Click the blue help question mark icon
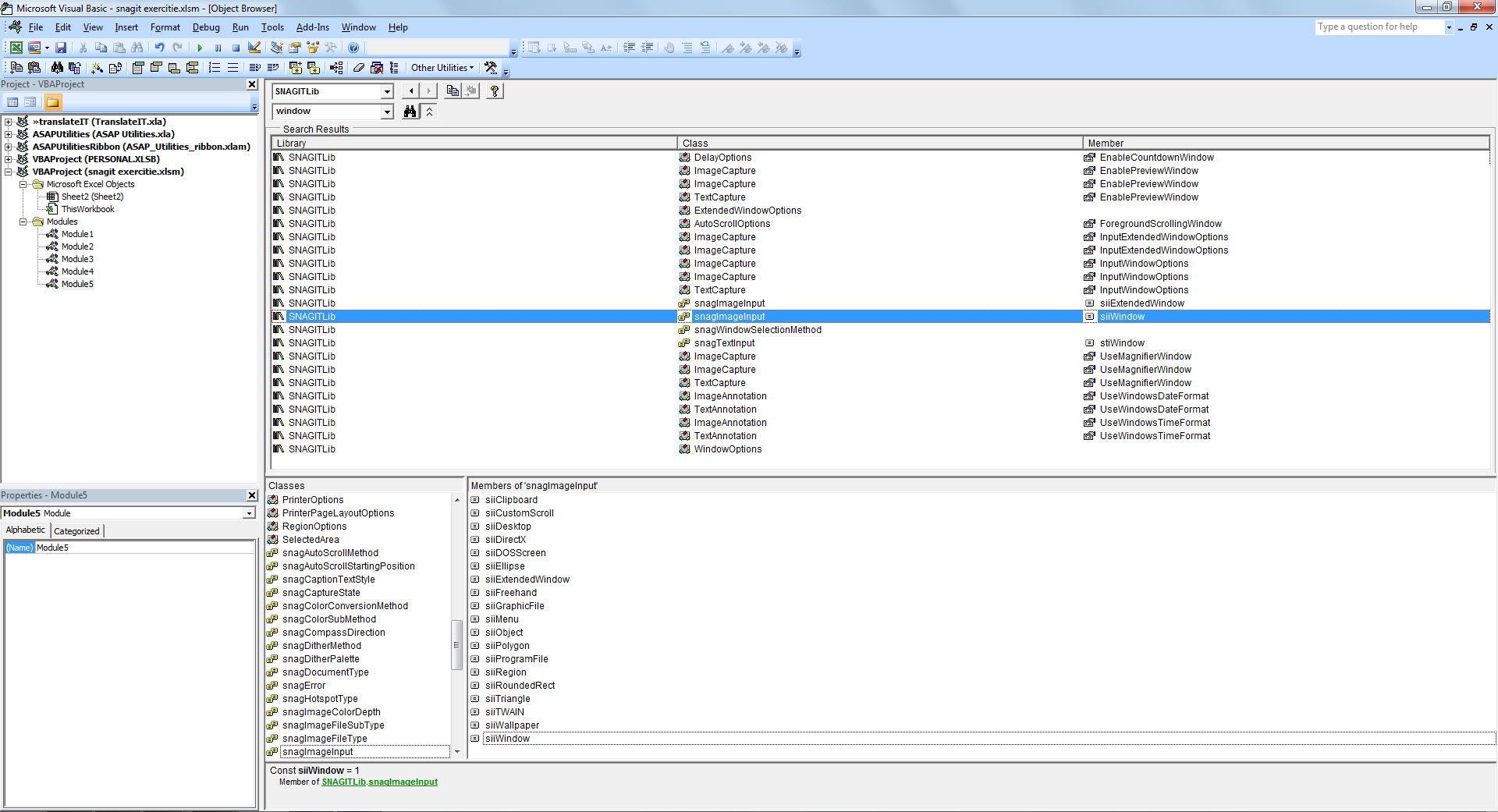Viewport: 1498px width, 812px height. [x=353, y=48]
